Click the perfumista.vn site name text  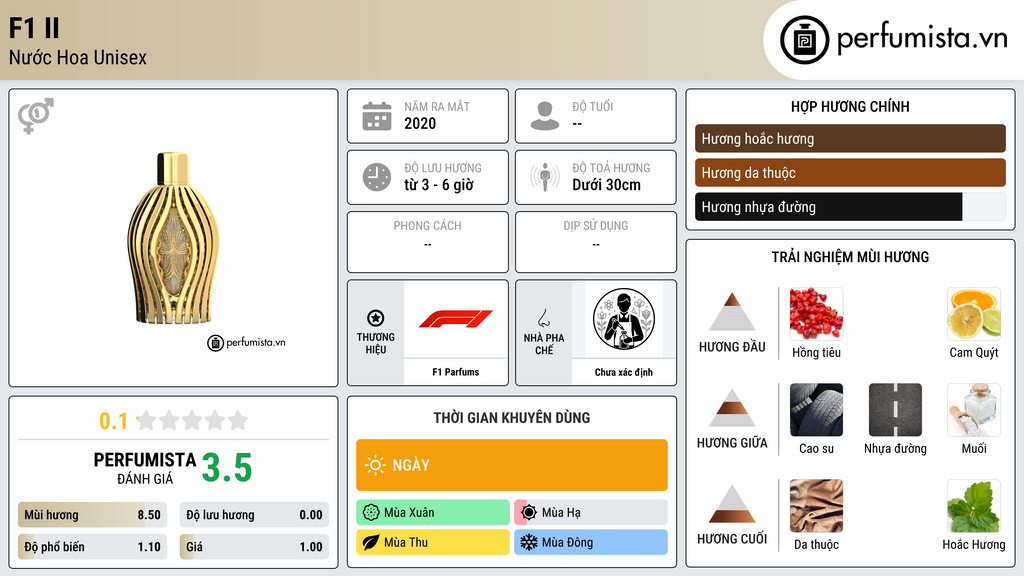tap(922, 39)
